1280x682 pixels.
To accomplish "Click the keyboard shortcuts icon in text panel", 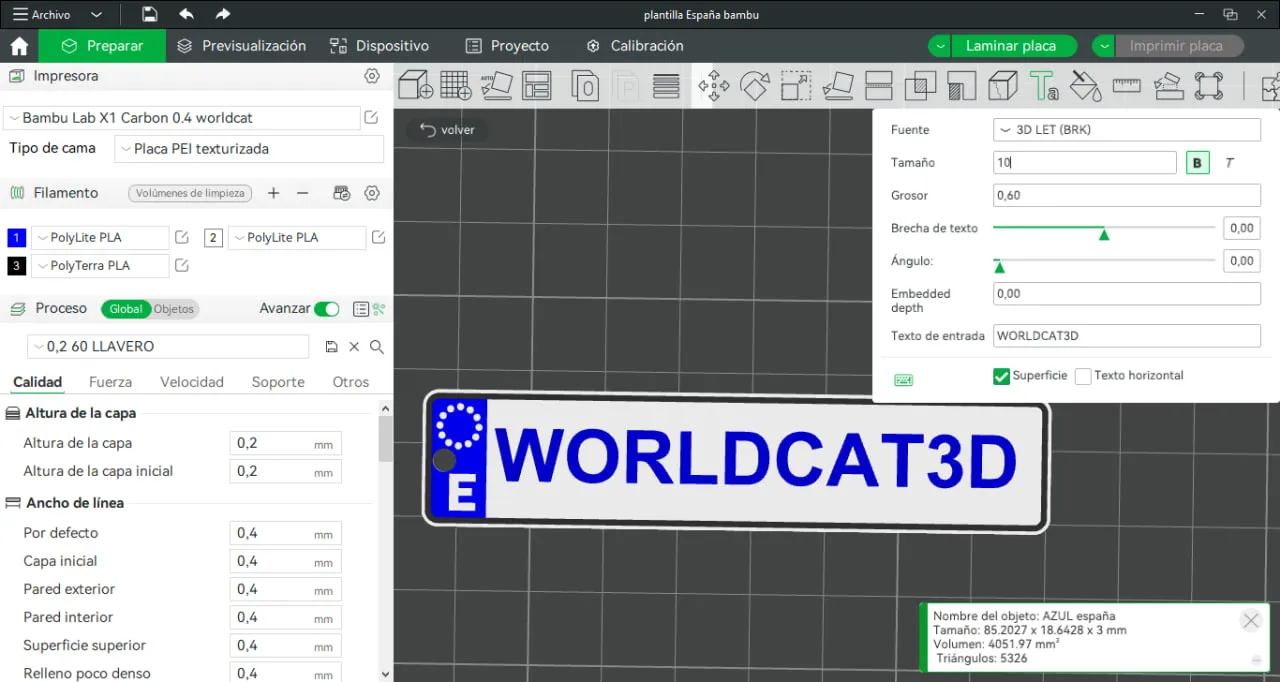I will (904, 380).
